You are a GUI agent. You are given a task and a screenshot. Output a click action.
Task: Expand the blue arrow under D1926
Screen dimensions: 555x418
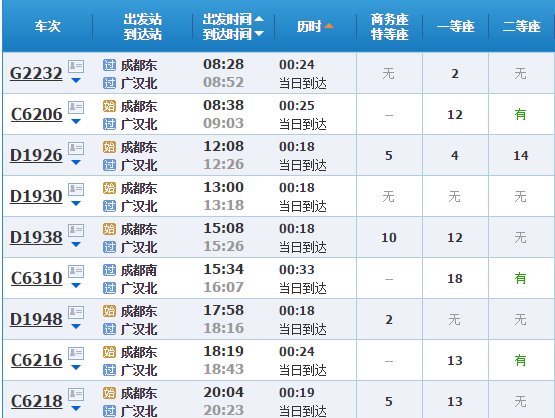(76, 163)
